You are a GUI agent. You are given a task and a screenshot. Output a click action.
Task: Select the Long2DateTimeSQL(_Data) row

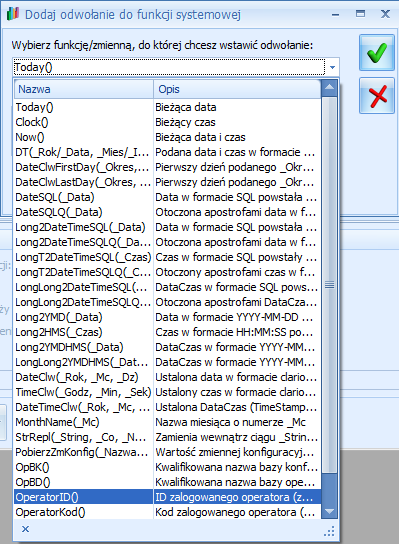(168, 227)
